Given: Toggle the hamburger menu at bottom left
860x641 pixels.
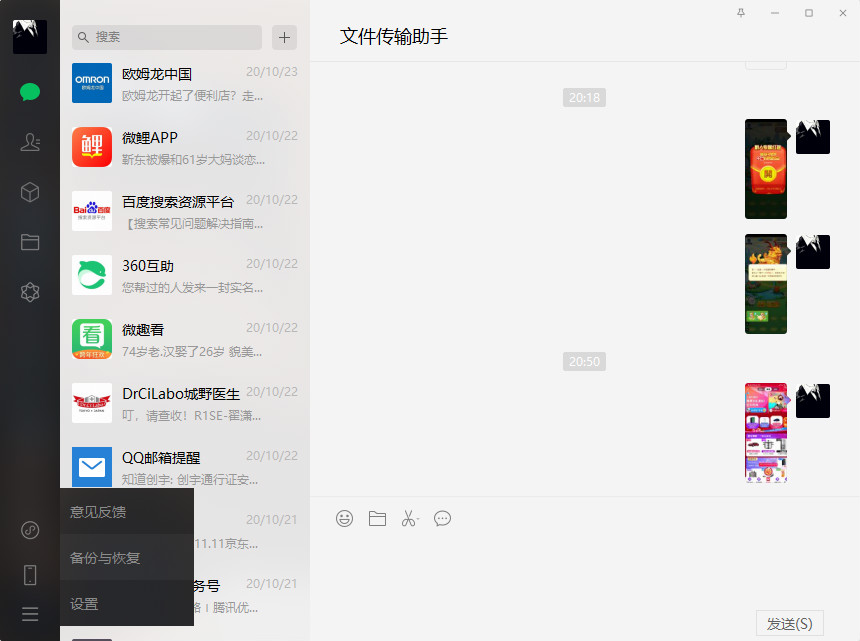Looking at the screenshot, I should (x=30, y=614).
